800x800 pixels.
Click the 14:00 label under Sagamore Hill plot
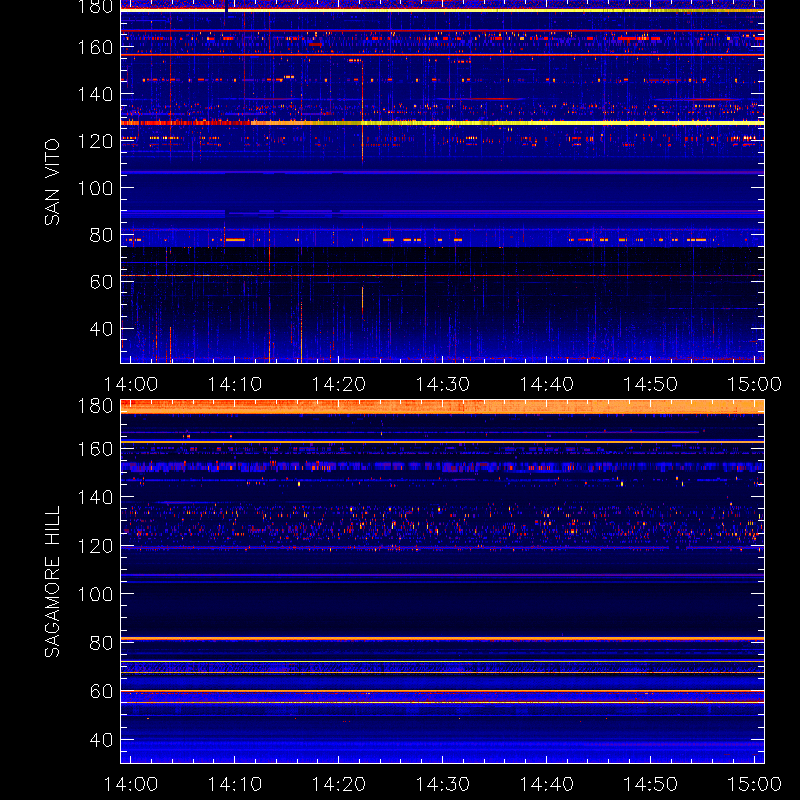[131, 784]
